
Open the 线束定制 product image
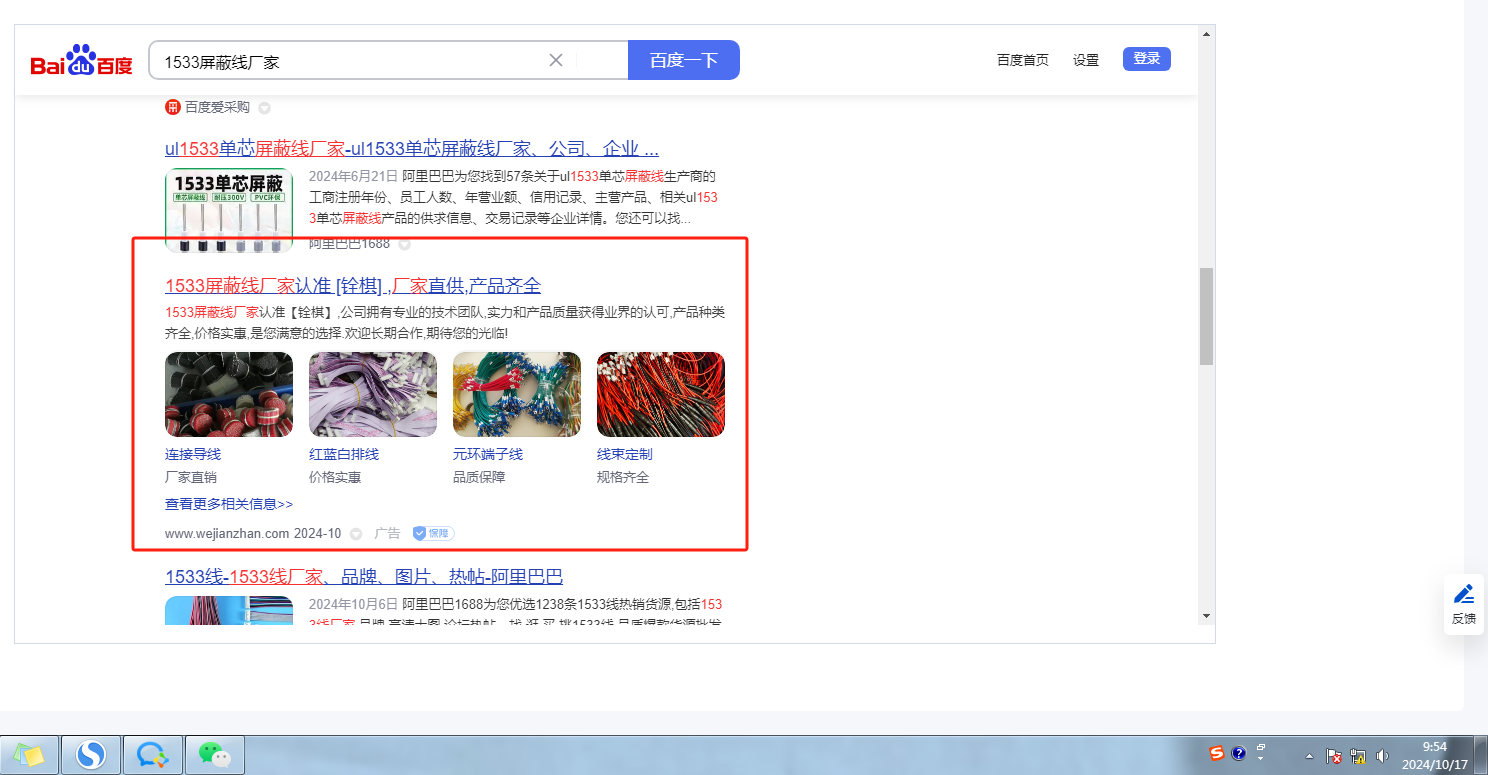click(661, 395)
